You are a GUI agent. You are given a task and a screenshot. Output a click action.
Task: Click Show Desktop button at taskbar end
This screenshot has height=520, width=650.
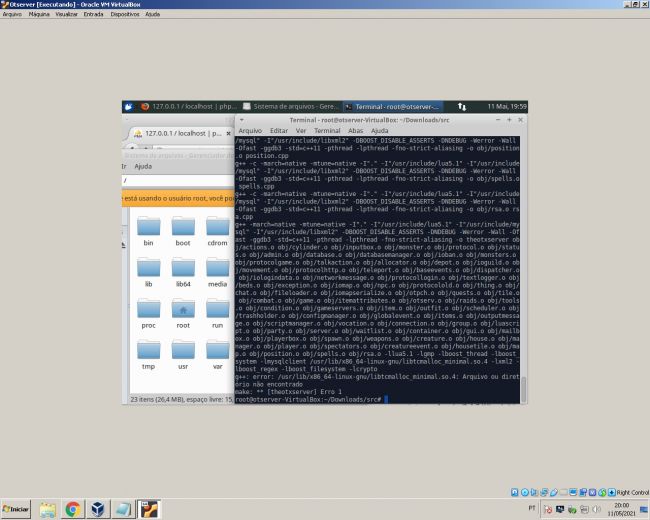644,509
